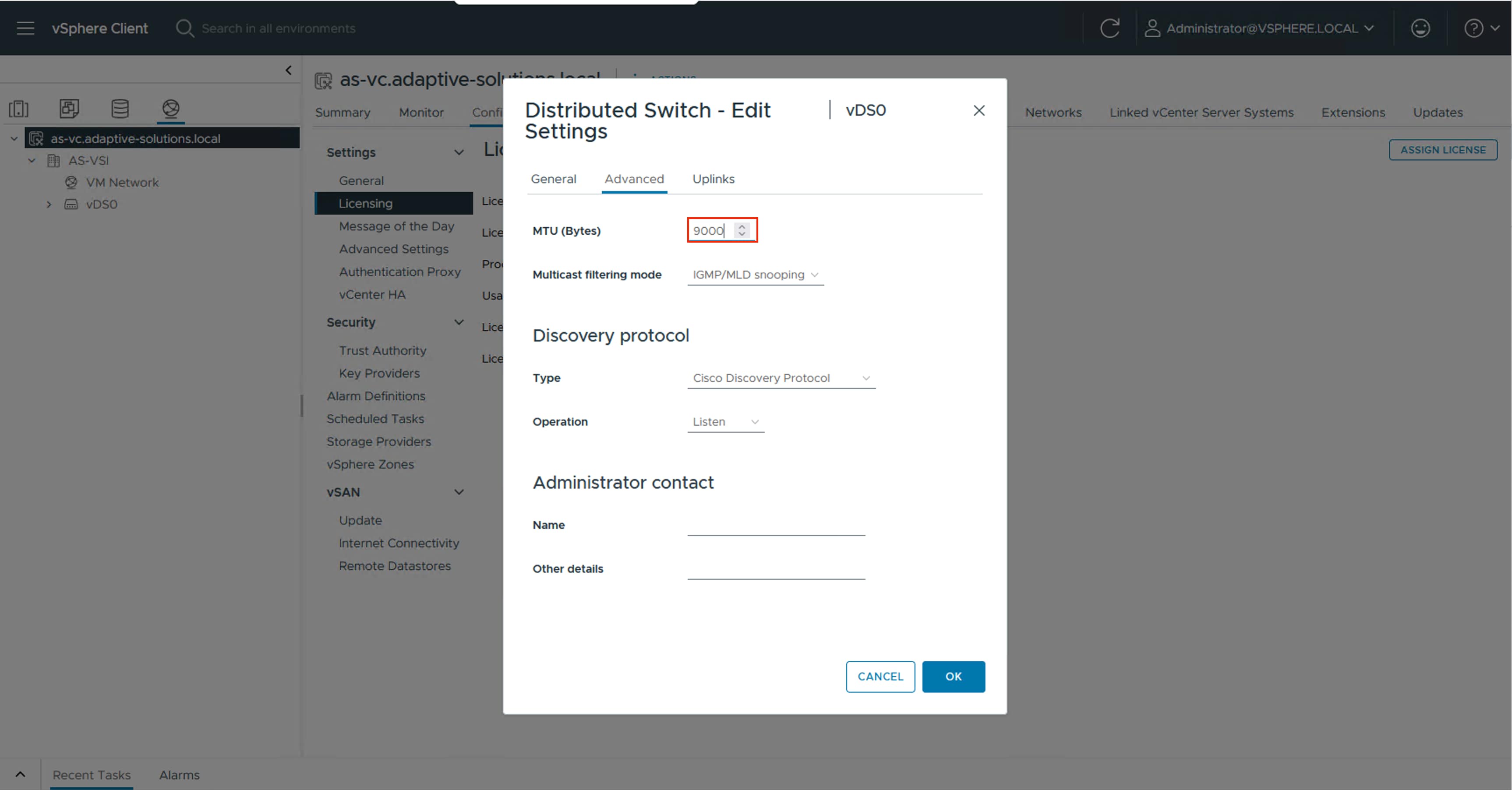Switch to the Alarms tab

point(180,775)
